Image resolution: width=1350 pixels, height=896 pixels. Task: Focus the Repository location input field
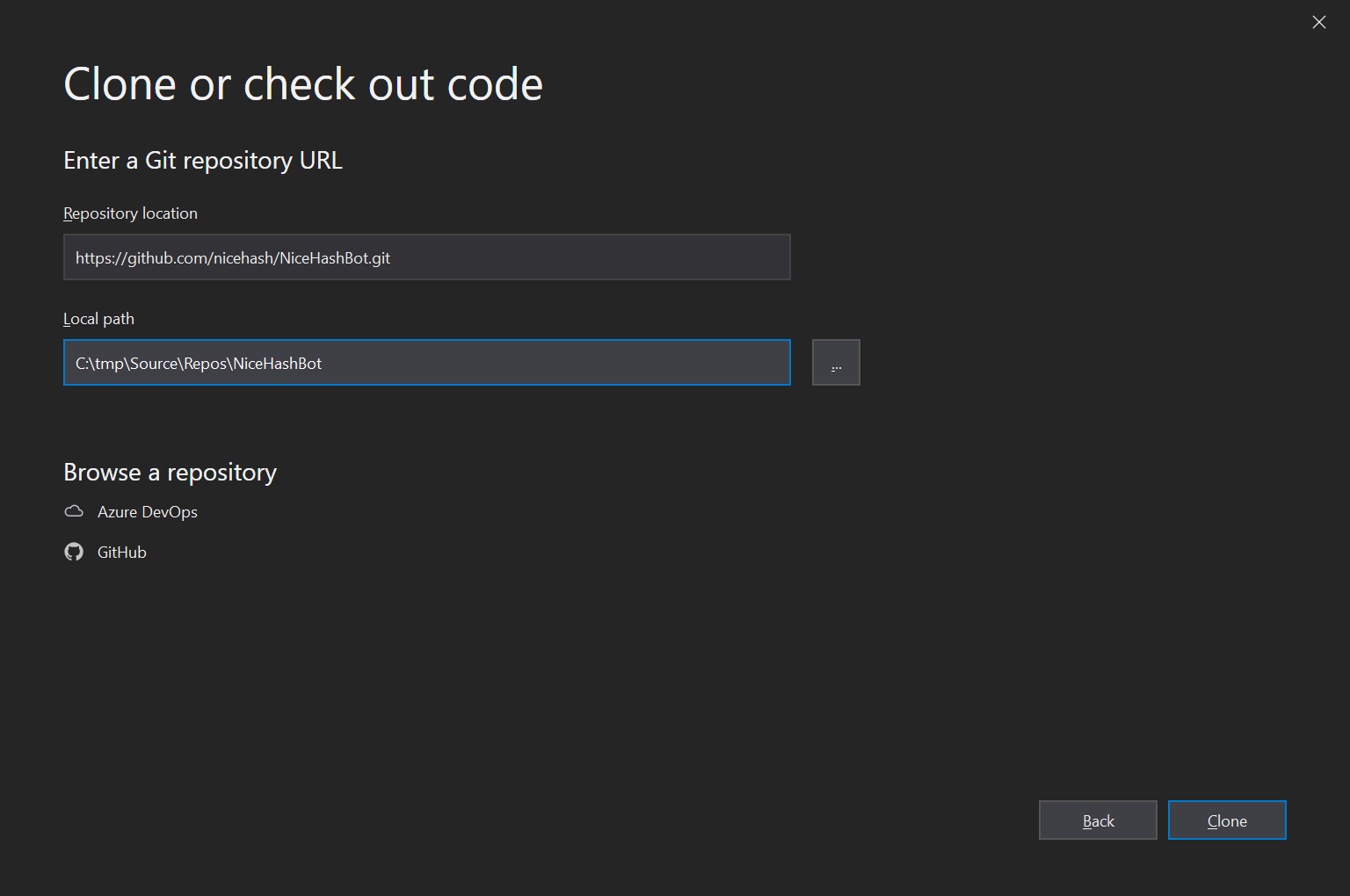click(x=426, y=257)
